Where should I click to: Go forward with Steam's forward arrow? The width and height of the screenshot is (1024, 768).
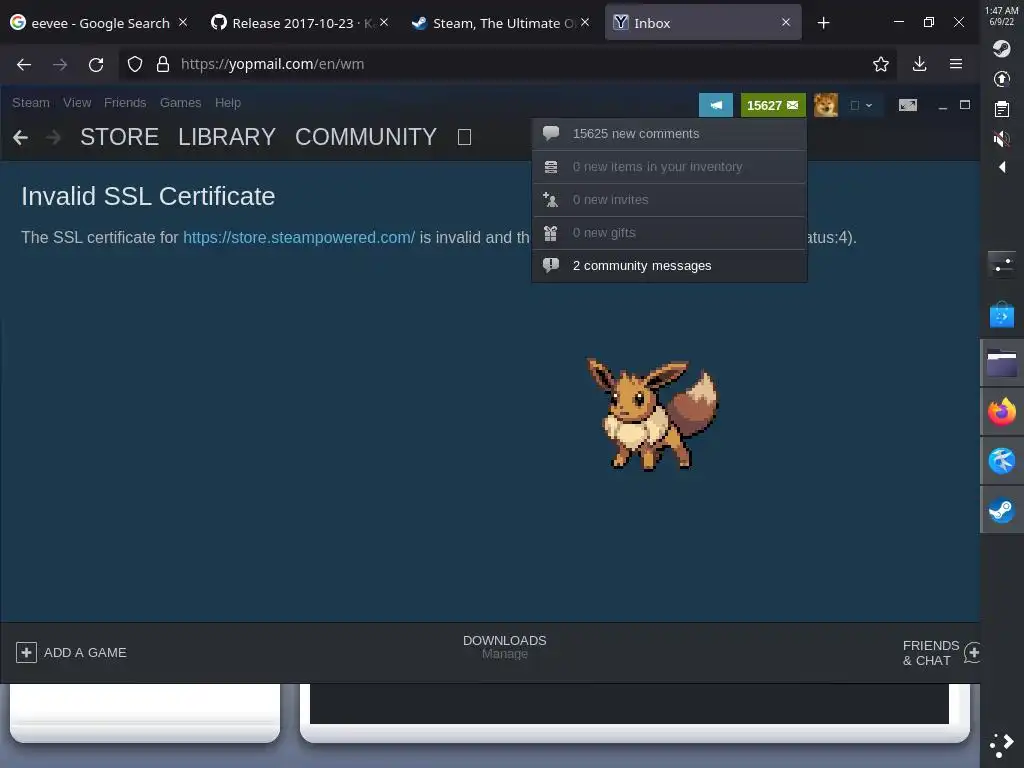tap(54, 137)
